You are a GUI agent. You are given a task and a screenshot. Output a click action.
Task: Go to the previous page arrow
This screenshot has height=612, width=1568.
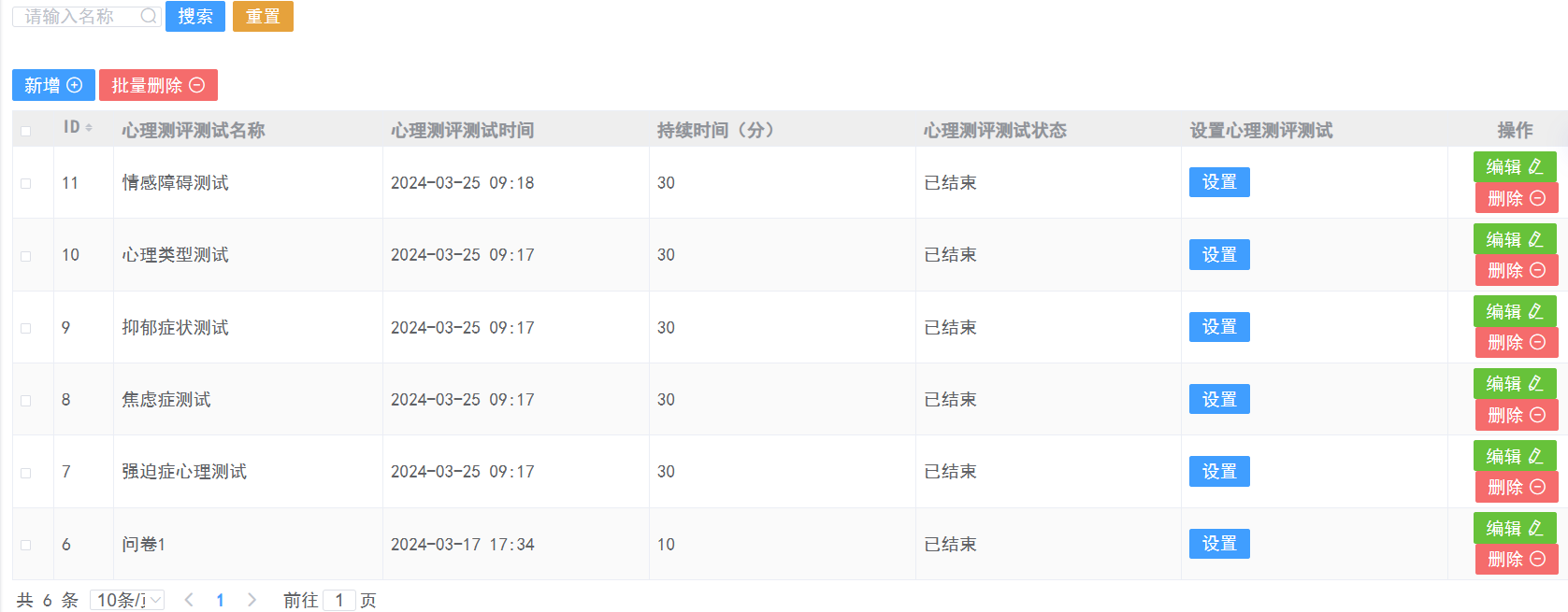coord(189,600)
